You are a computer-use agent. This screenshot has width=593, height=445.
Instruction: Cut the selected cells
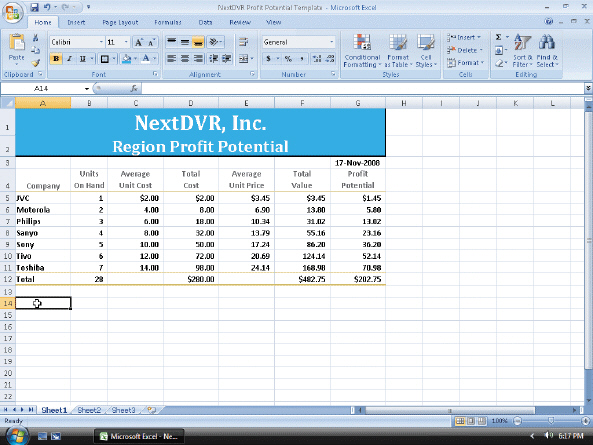[x=36, y=38]
